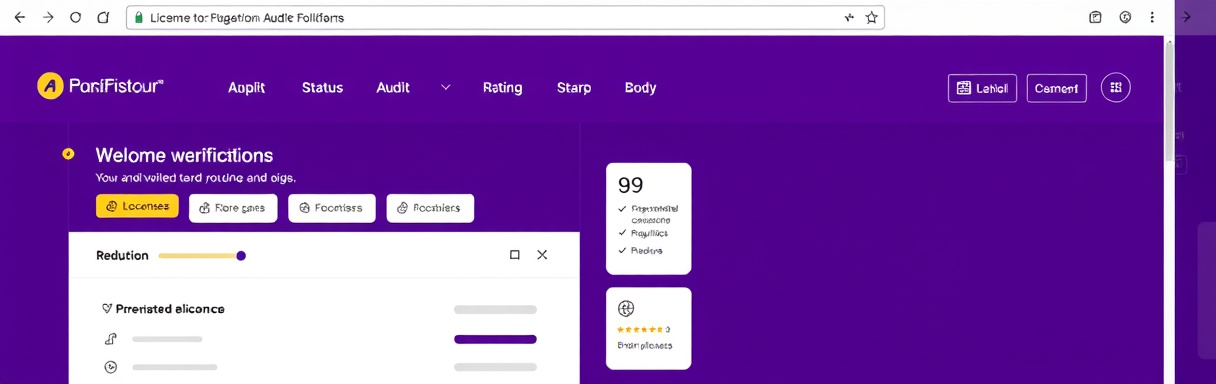1216x384 pixels.
Task: Select the Focntisrs tab button
Action: (x=332, y=208)
